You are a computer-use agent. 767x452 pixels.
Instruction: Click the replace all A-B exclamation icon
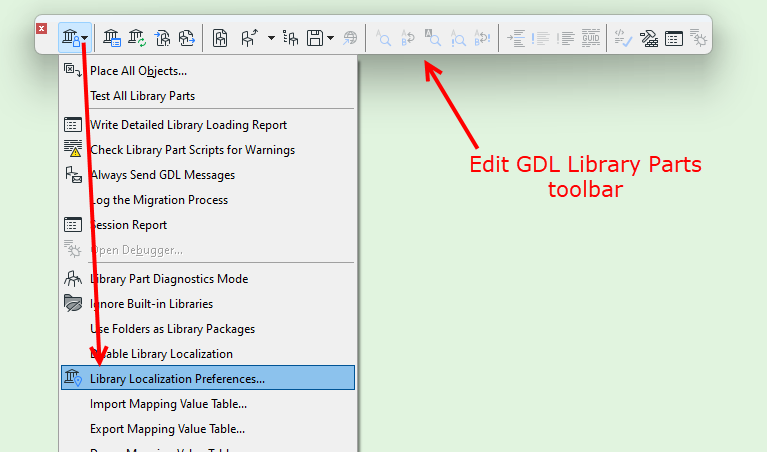pyautogui.click(x=482, y=38)
